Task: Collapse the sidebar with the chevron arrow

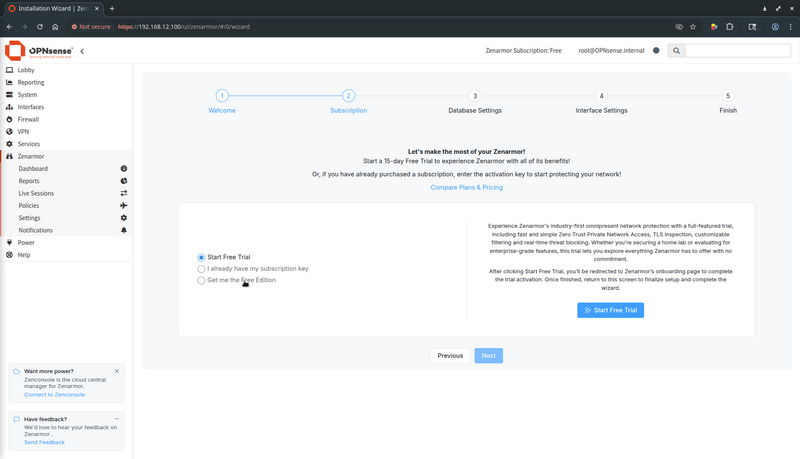Action: pyautogui.click(x=82, y=51)
